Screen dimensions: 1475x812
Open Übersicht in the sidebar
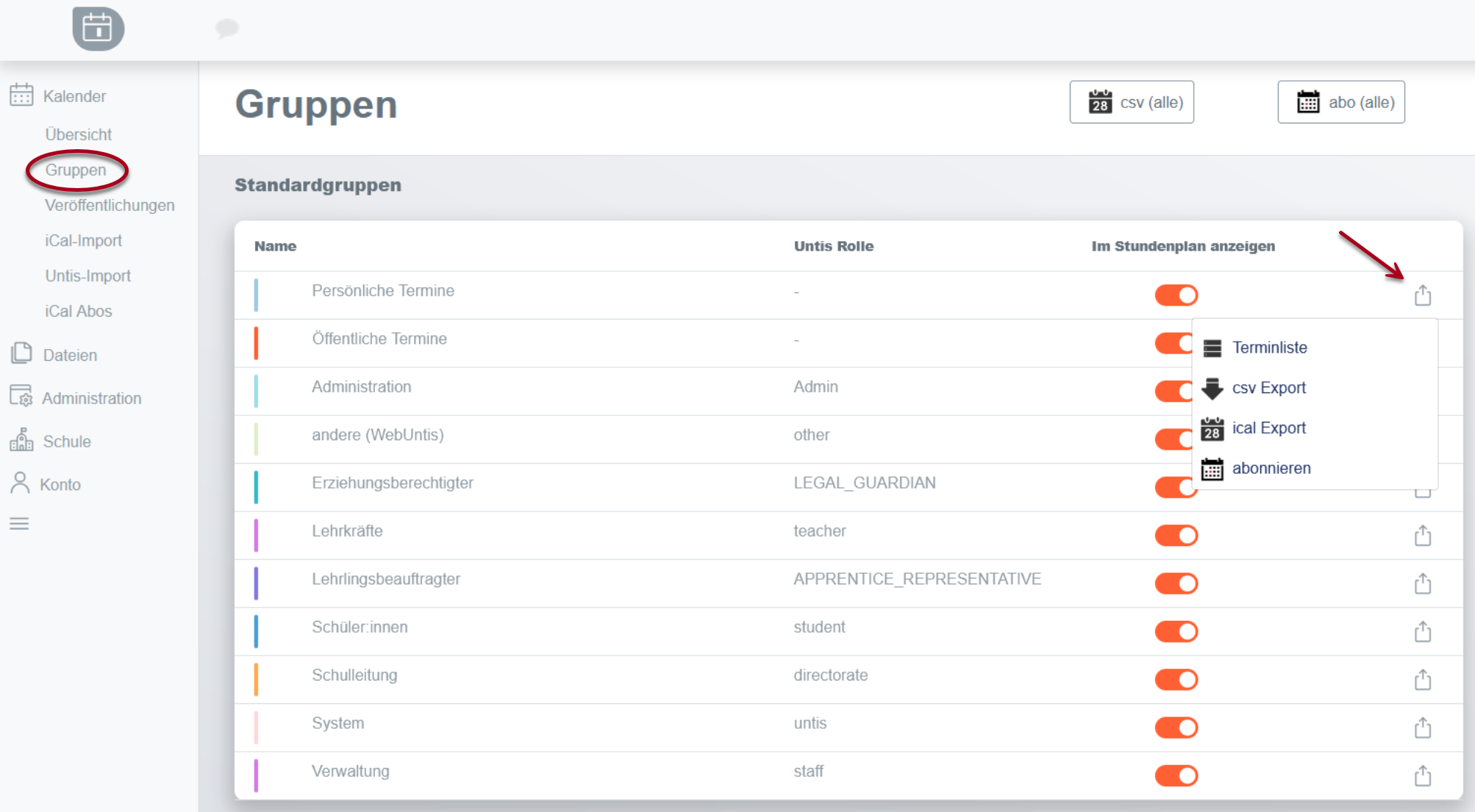(79, 134)
